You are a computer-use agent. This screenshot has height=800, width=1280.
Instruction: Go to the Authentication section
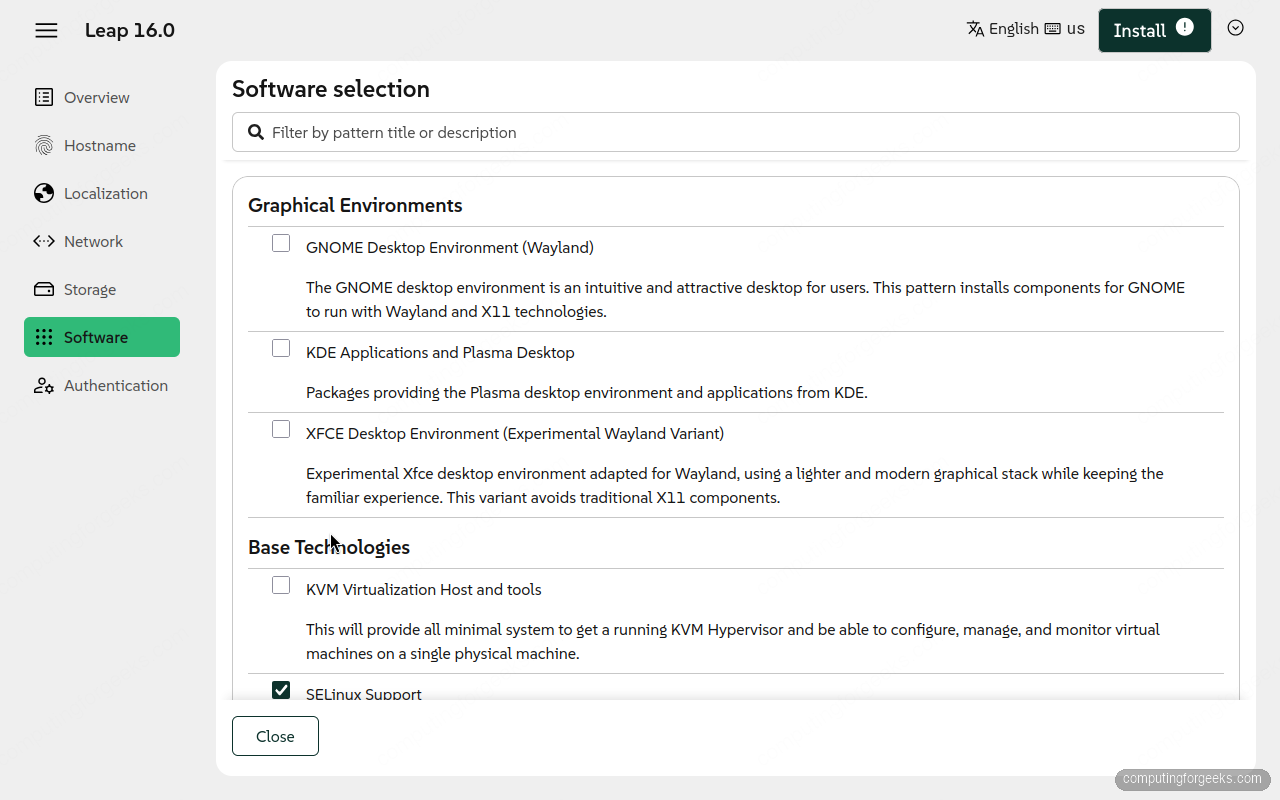(102, 385)
